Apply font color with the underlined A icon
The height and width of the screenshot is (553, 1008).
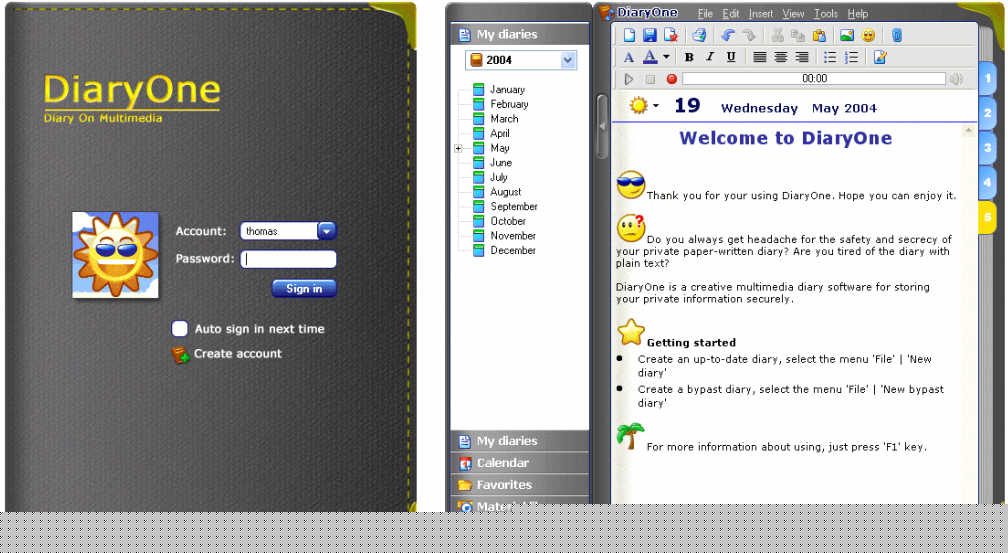[x=650, y=57]
